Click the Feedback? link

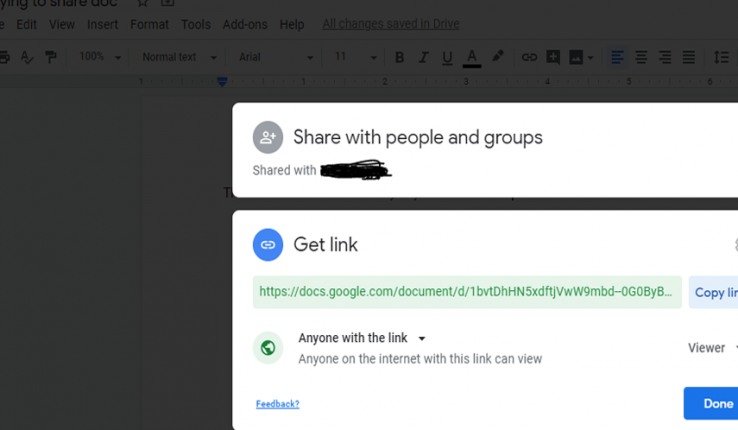click(x=278, y=404)
